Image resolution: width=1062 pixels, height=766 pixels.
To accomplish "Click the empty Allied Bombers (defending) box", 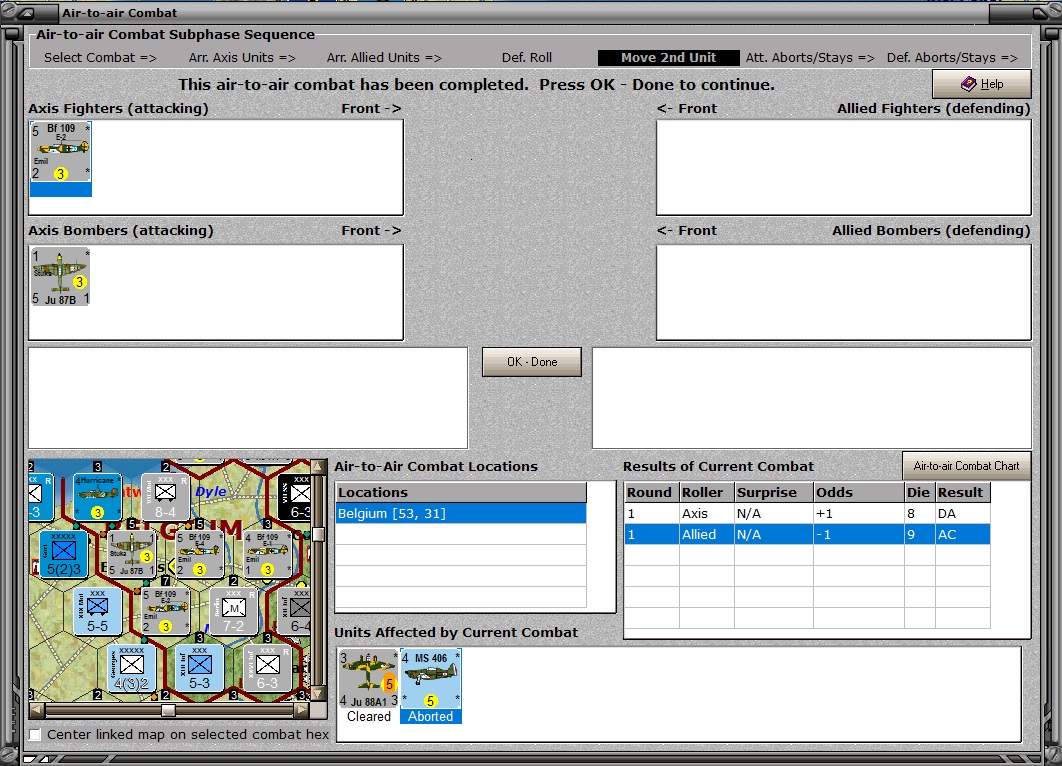I will coord(844,292).
